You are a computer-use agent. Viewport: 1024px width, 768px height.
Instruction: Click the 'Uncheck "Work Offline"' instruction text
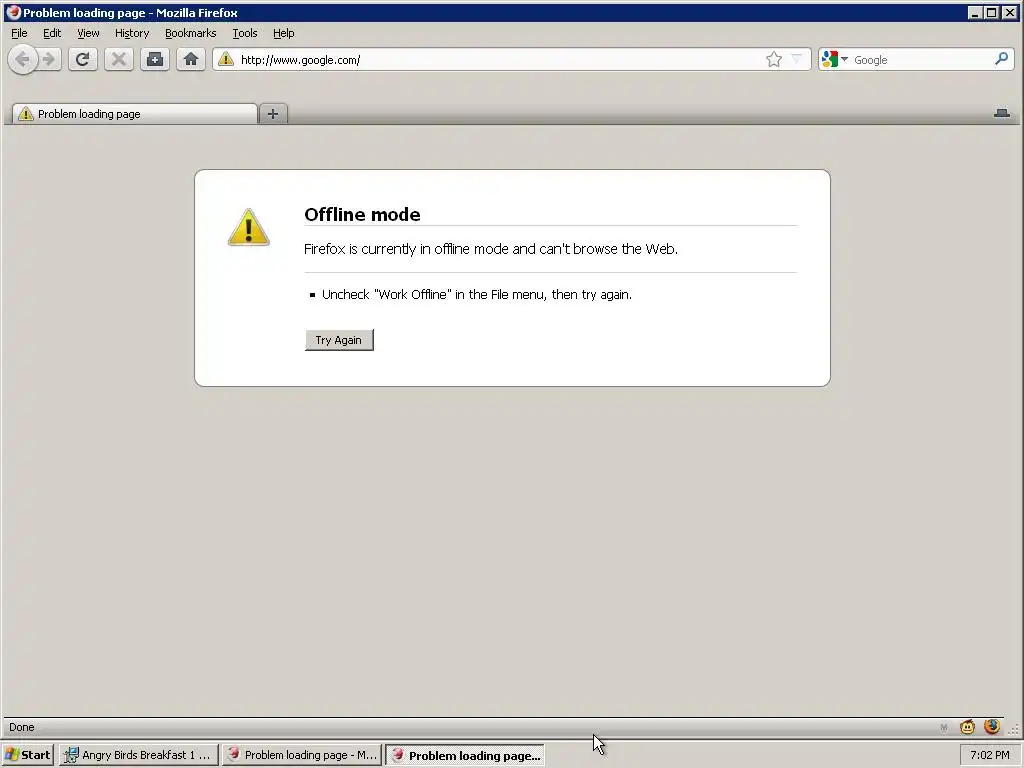click(x=477, y=295)
